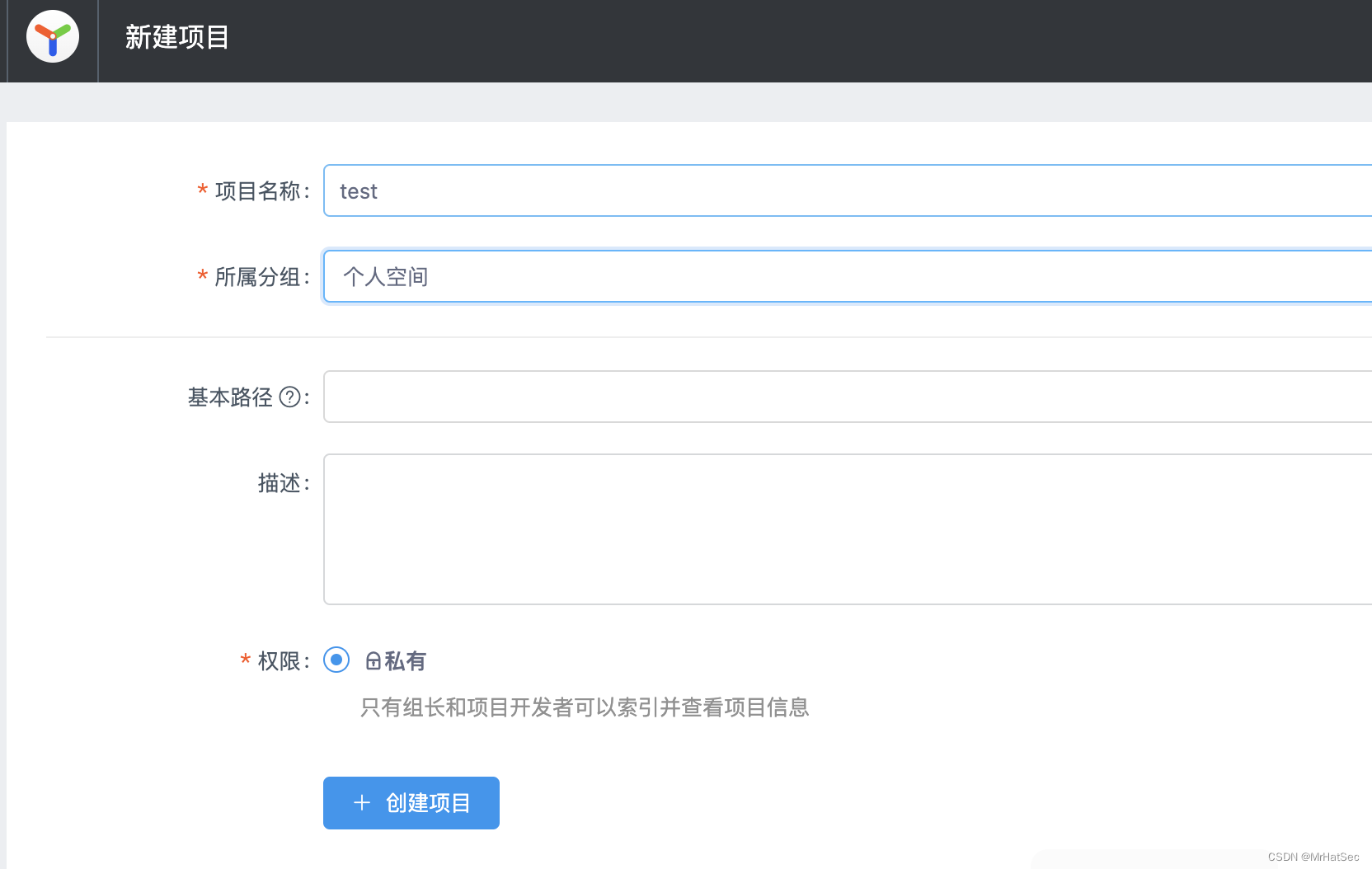Click the plus icon inside 创建项目 button
Viewport: 1372px width, 869px height.
coord(361,802)
